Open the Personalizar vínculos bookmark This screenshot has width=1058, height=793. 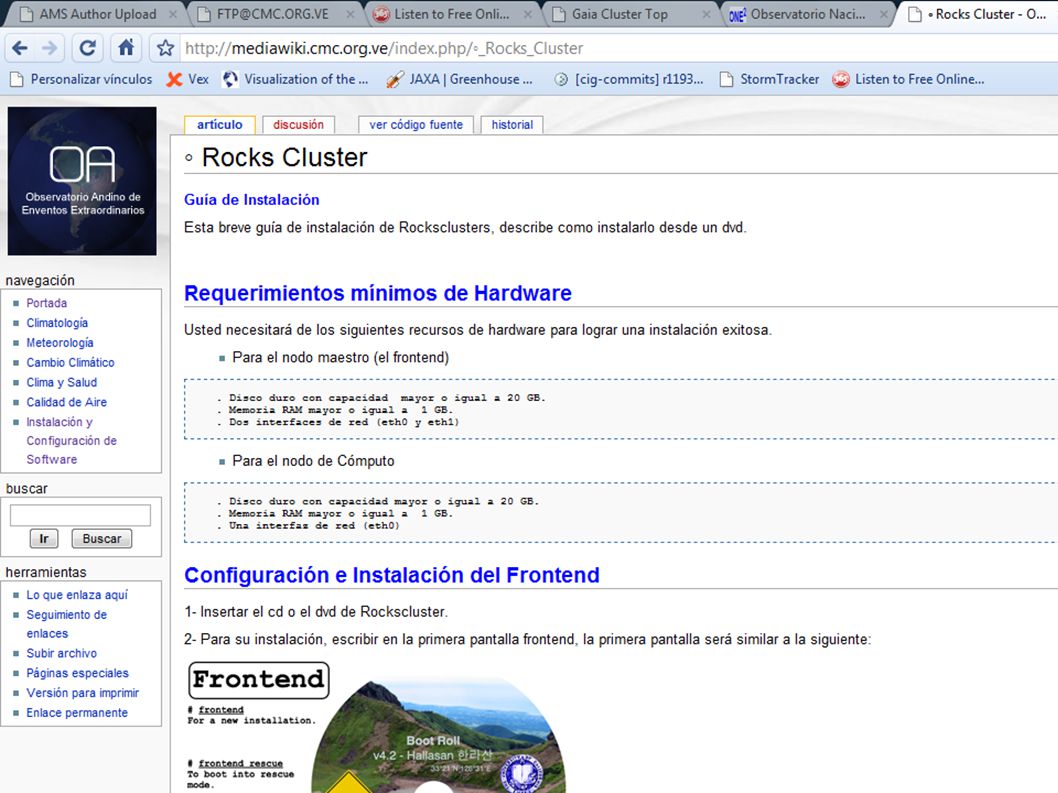click(x=82, y=80)
